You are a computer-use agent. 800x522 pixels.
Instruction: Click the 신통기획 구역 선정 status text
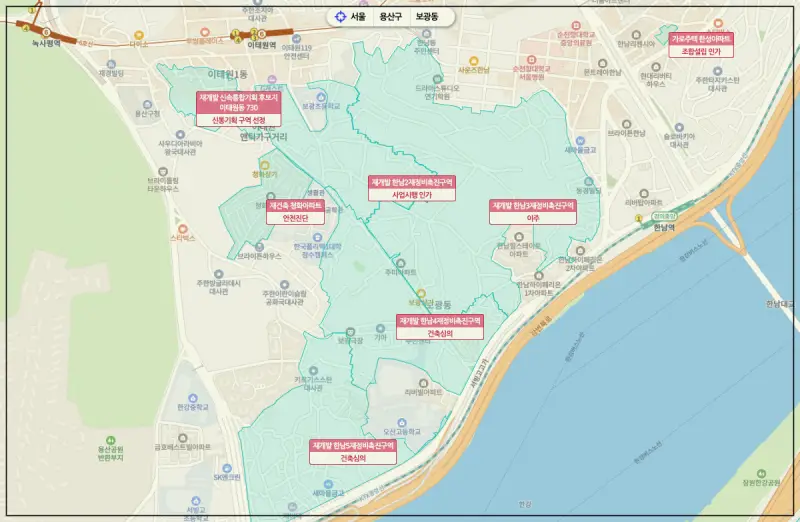(238, 120)
